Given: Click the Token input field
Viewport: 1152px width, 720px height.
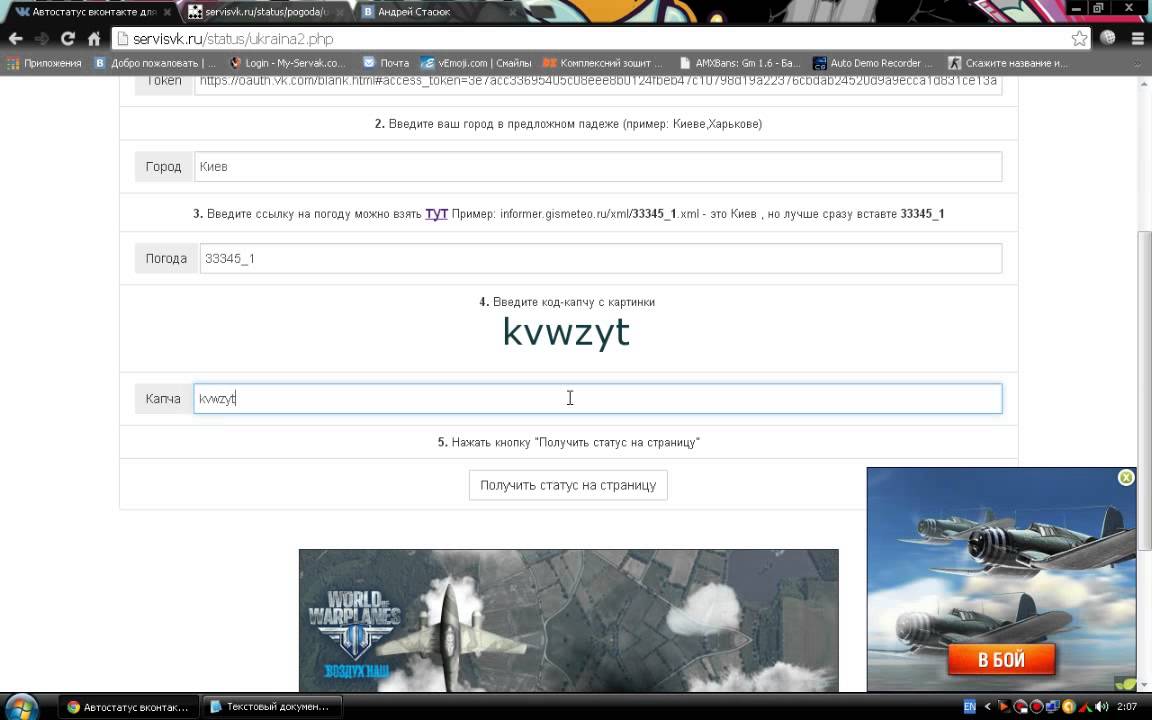Looking at the screenshot, I should (598, 84).
